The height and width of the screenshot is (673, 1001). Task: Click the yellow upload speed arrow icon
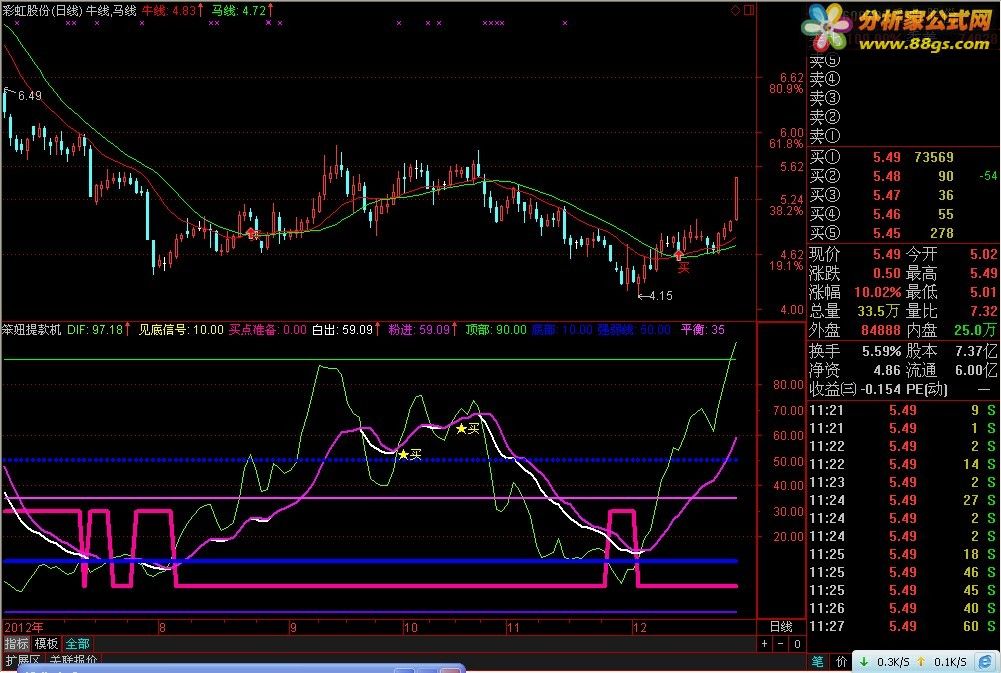point(921,662)
